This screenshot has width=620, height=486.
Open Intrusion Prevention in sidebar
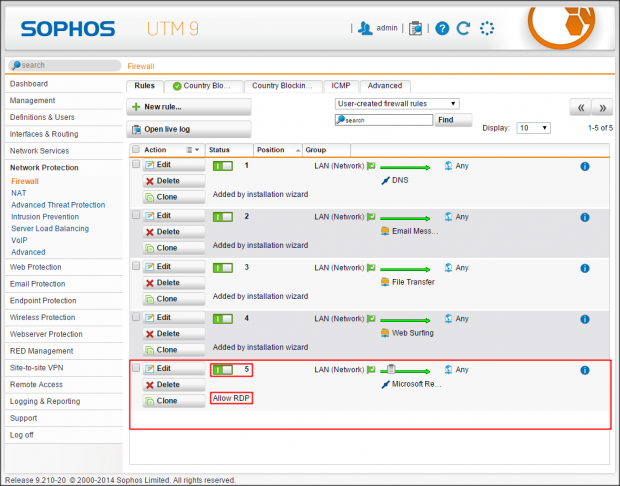pyautogui.click(x=45, y=217)
